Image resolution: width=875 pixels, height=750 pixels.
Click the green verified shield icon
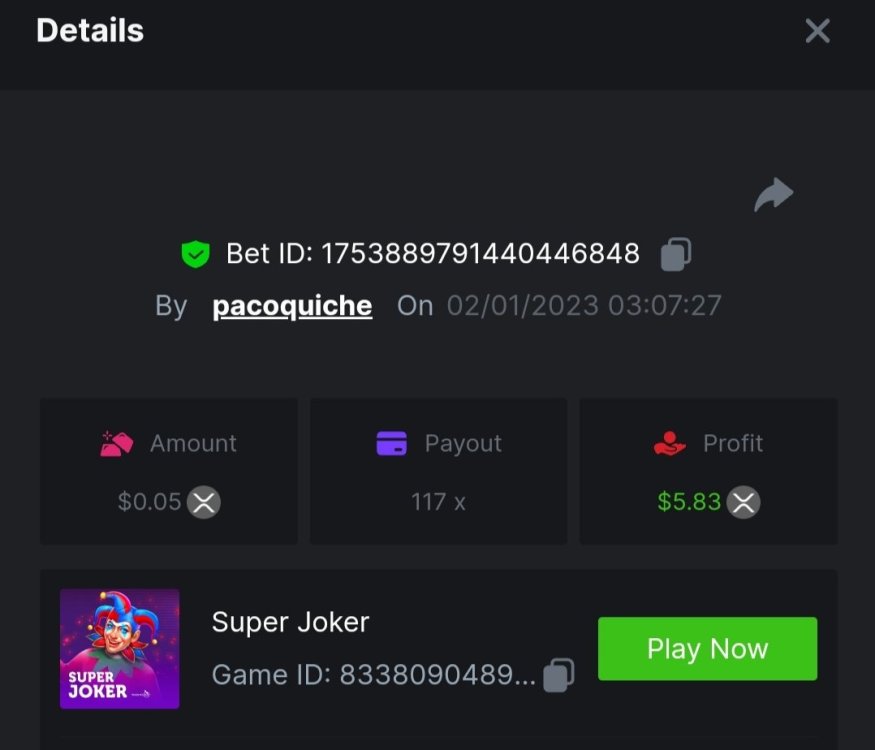click(x=195, y=255)
